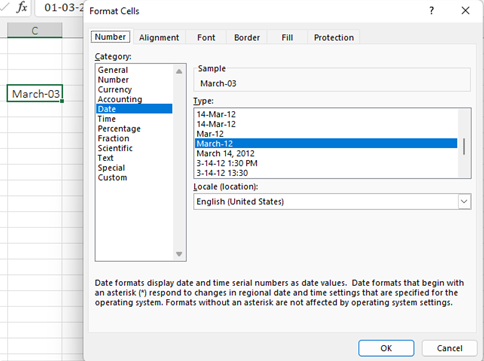Select the March-12 date type
Image resolution: width=484 pixels, height=361 pixels.
coord(326,144)
